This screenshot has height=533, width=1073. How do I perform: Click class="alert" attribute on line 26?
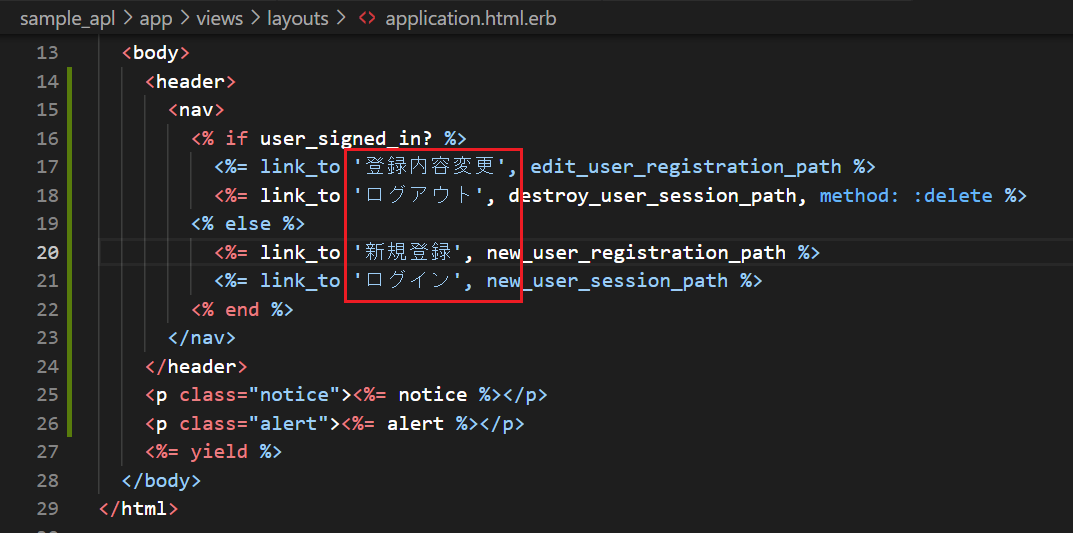click(255, 424)
